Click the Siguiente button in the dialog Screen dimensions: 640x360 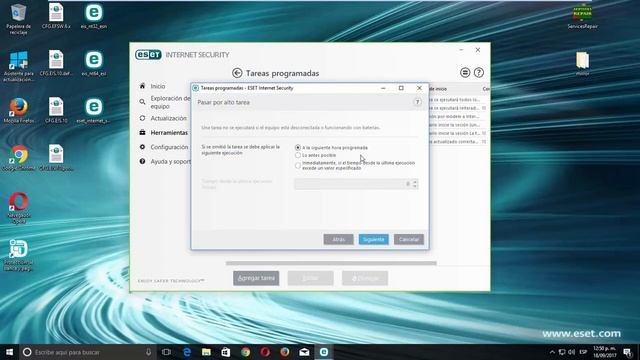click(x=373, y=239)
